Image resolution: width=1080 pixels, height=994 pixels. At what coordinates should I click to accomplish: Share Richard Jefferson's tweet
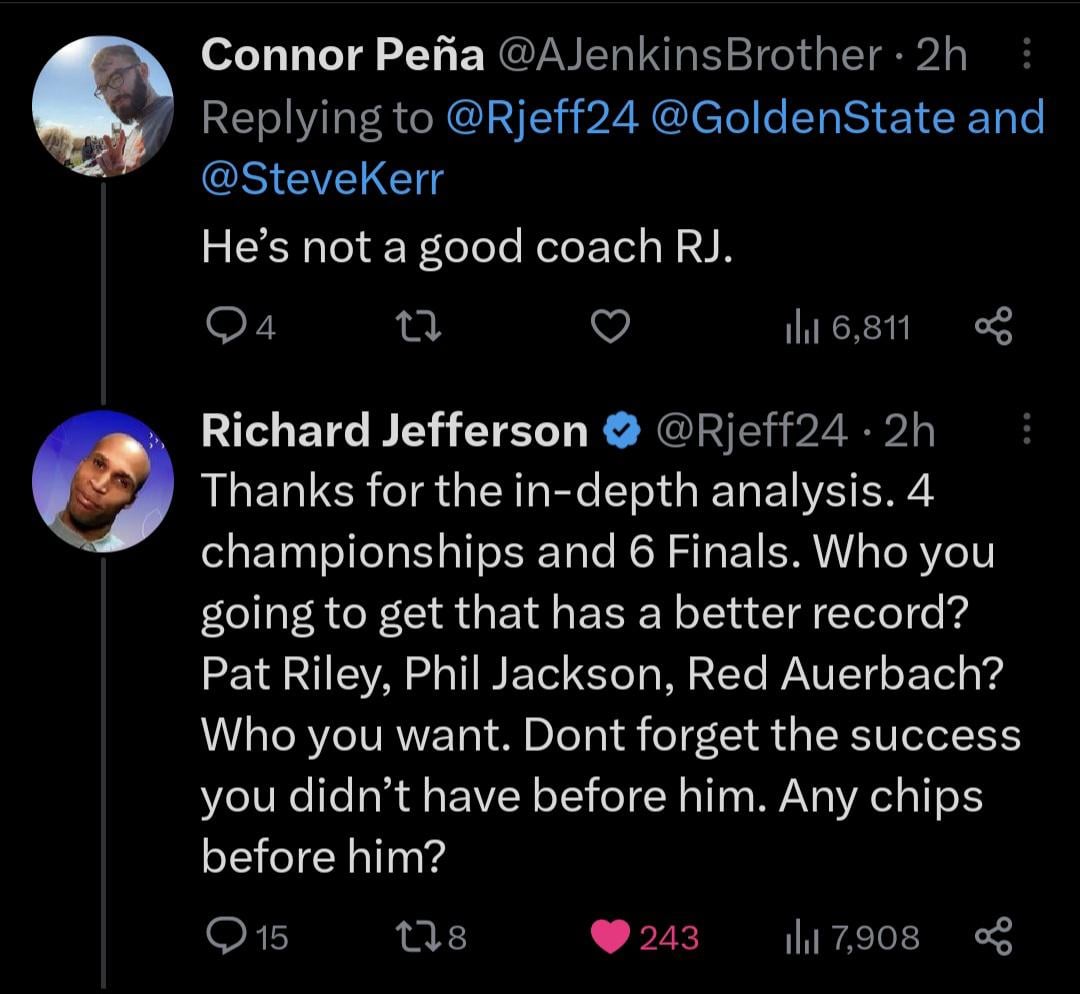coord(992,936)
